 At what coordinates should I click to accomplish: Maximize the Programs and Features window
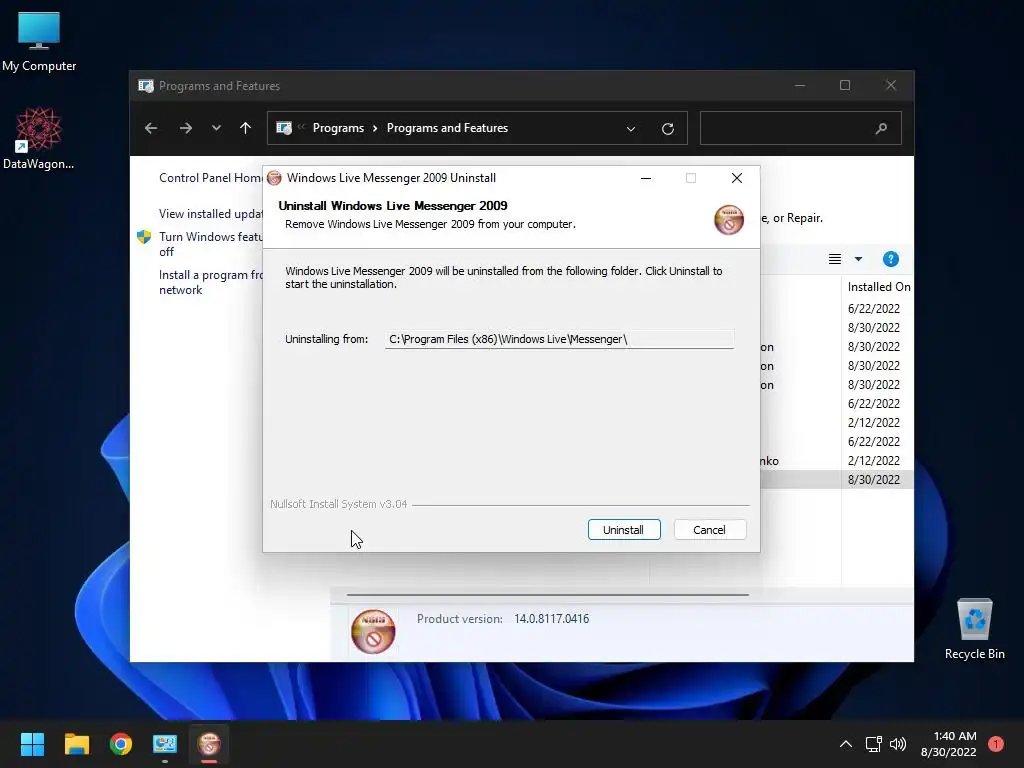pos(845,86)
